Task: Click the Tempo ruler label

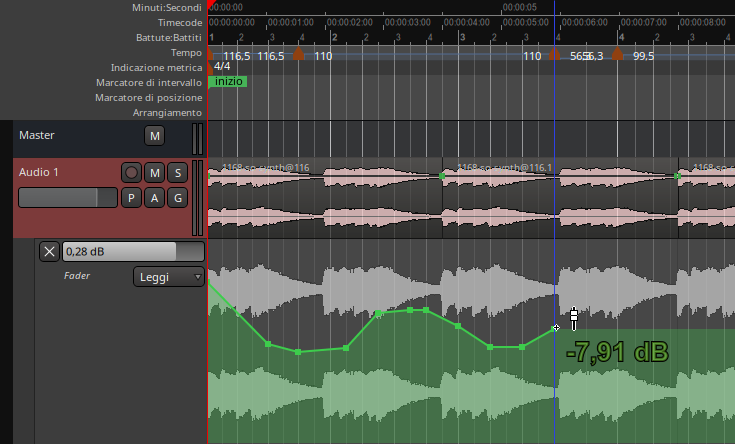Action: pyautogui.click(x=186, y=52)
